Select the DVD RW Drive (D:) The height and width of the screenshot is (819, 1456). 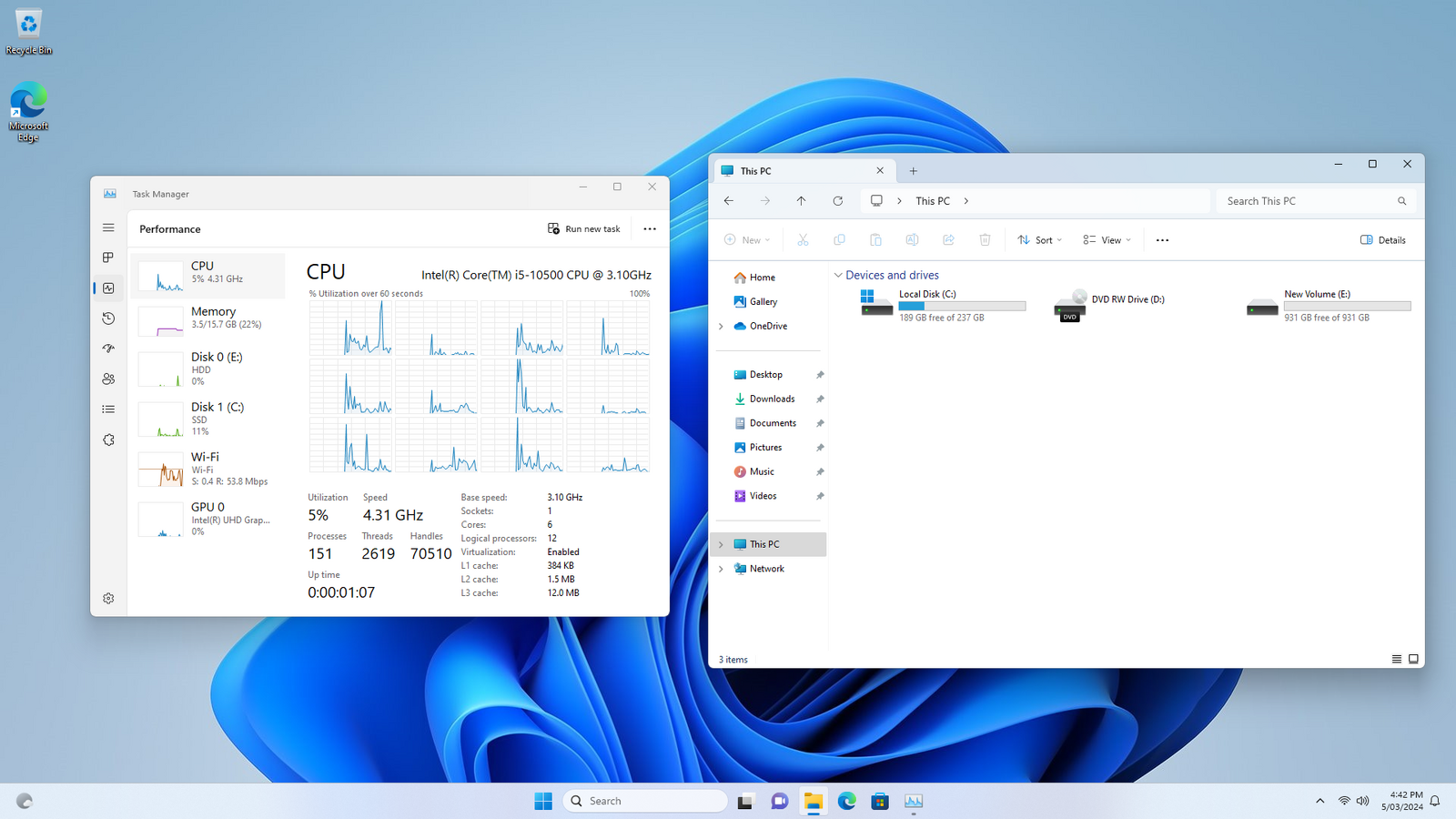[x=1110, y=305]
